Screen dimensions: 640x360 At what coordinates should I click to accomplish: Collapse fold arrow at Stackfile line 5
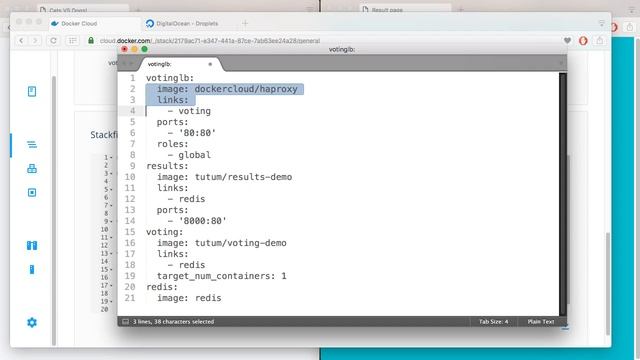click(111, 189)
